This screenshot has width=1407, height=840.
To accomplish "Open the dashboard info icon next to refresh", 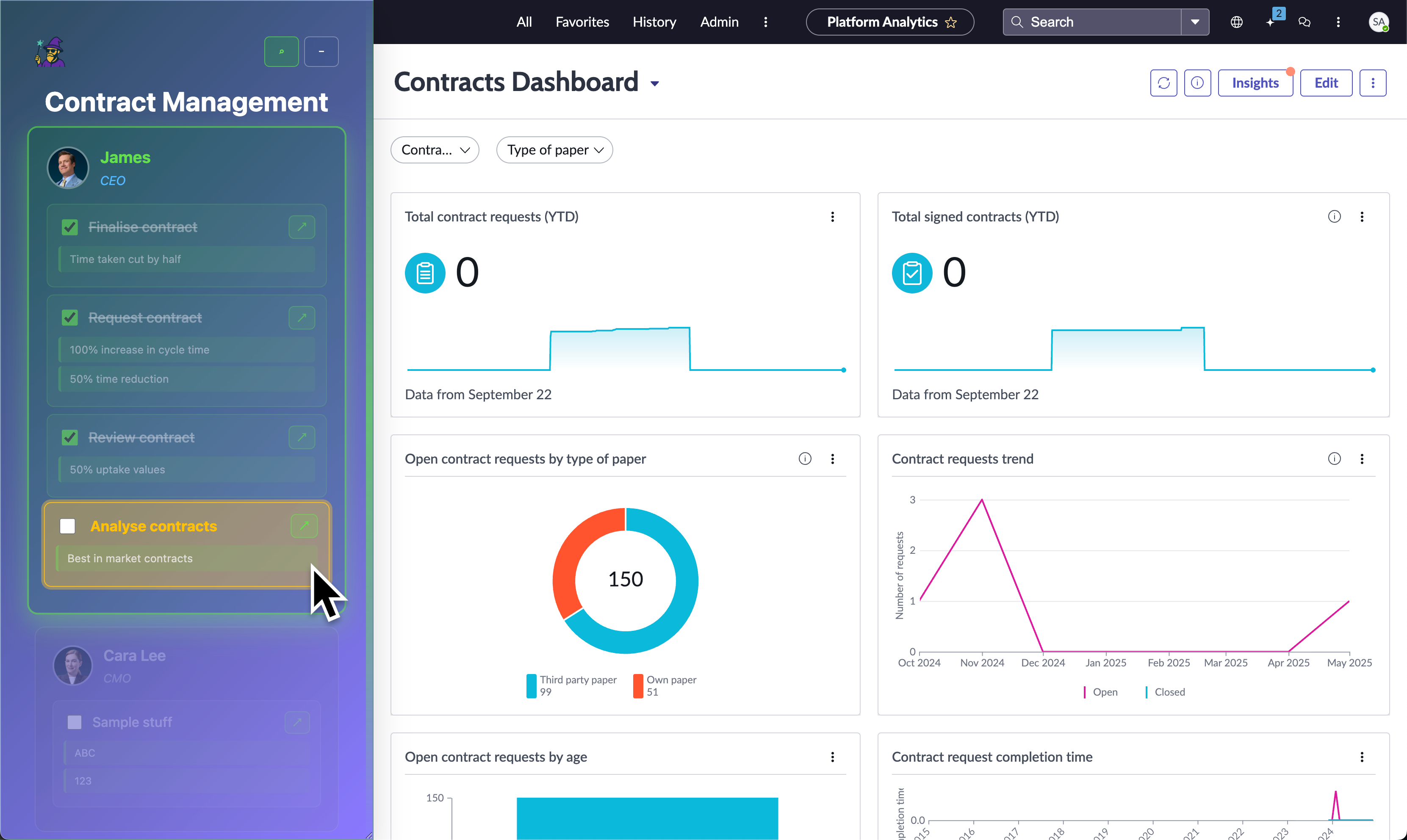I will [1197, 83].
